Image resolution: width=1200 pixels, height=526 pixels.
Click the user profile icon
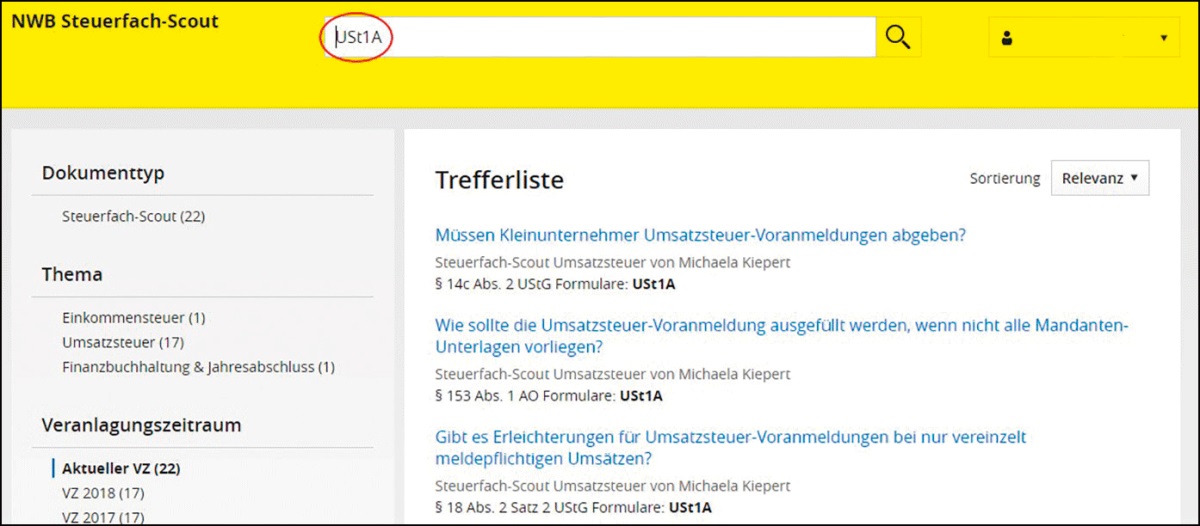1007,39
